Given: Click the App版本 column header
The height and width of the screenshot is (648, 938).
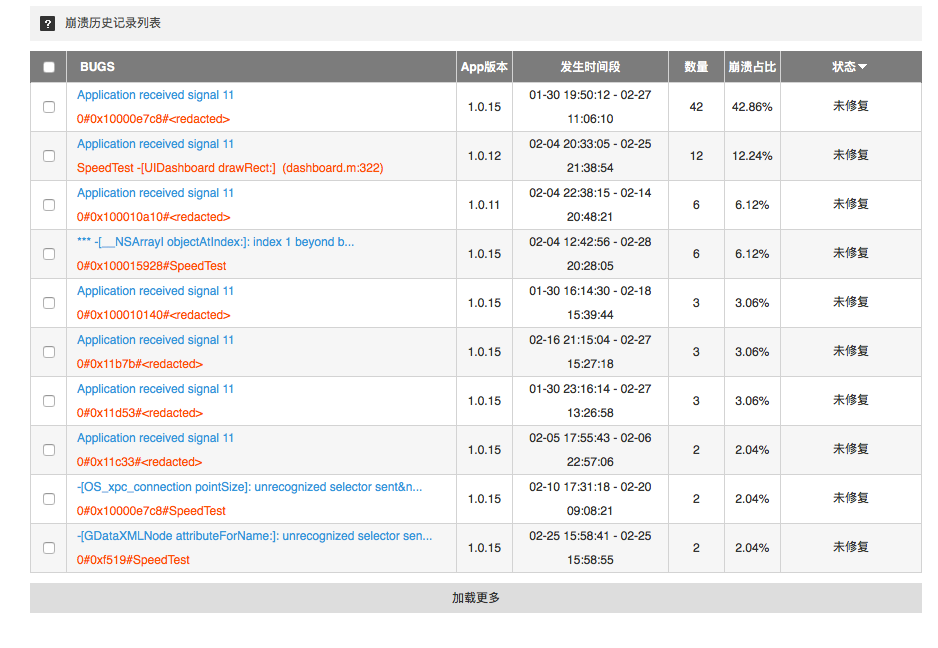Looking at the screenshot, I should (484, 67).
